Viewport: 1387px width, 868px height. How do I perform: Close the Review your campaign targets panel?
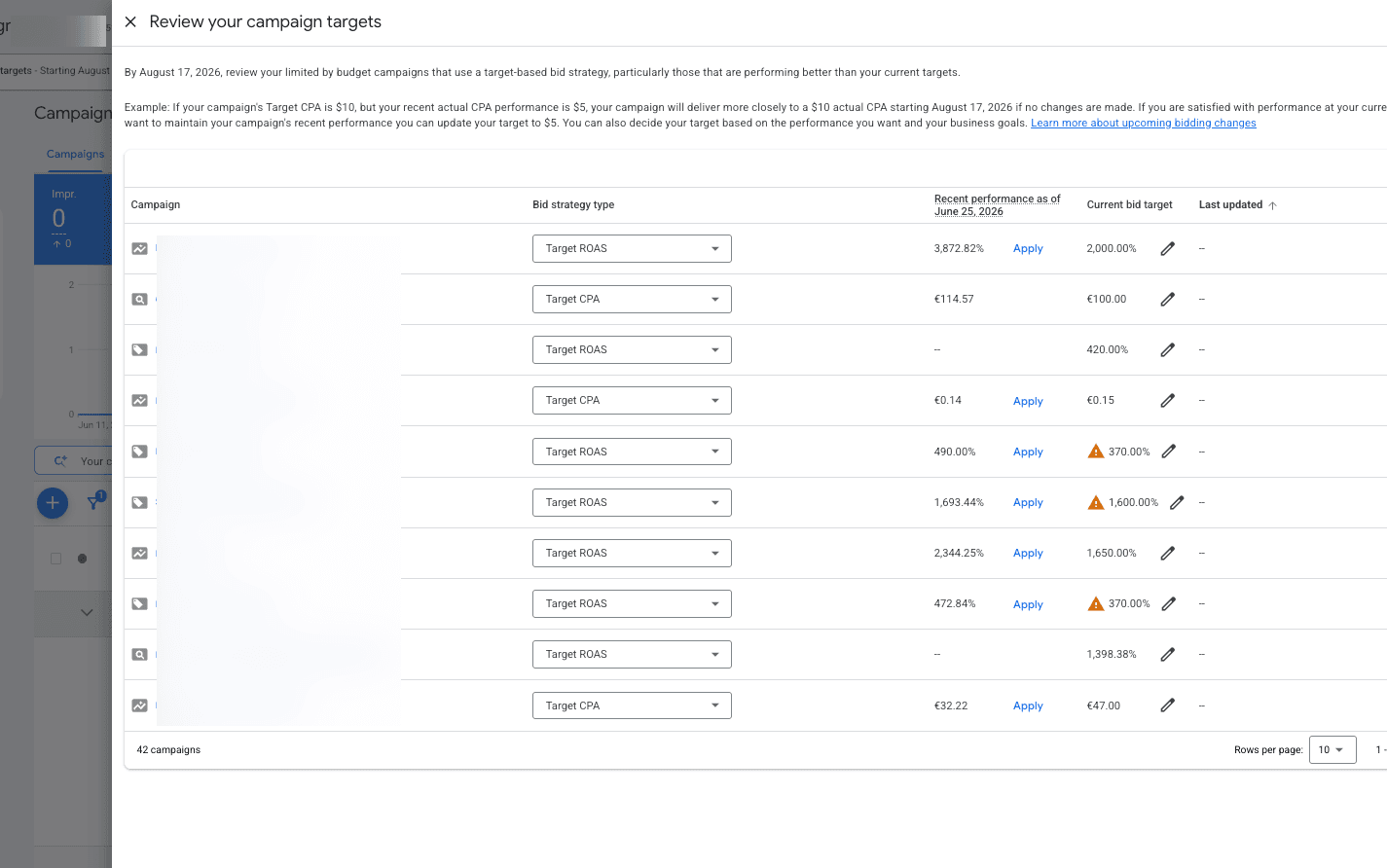coord(130,21)
